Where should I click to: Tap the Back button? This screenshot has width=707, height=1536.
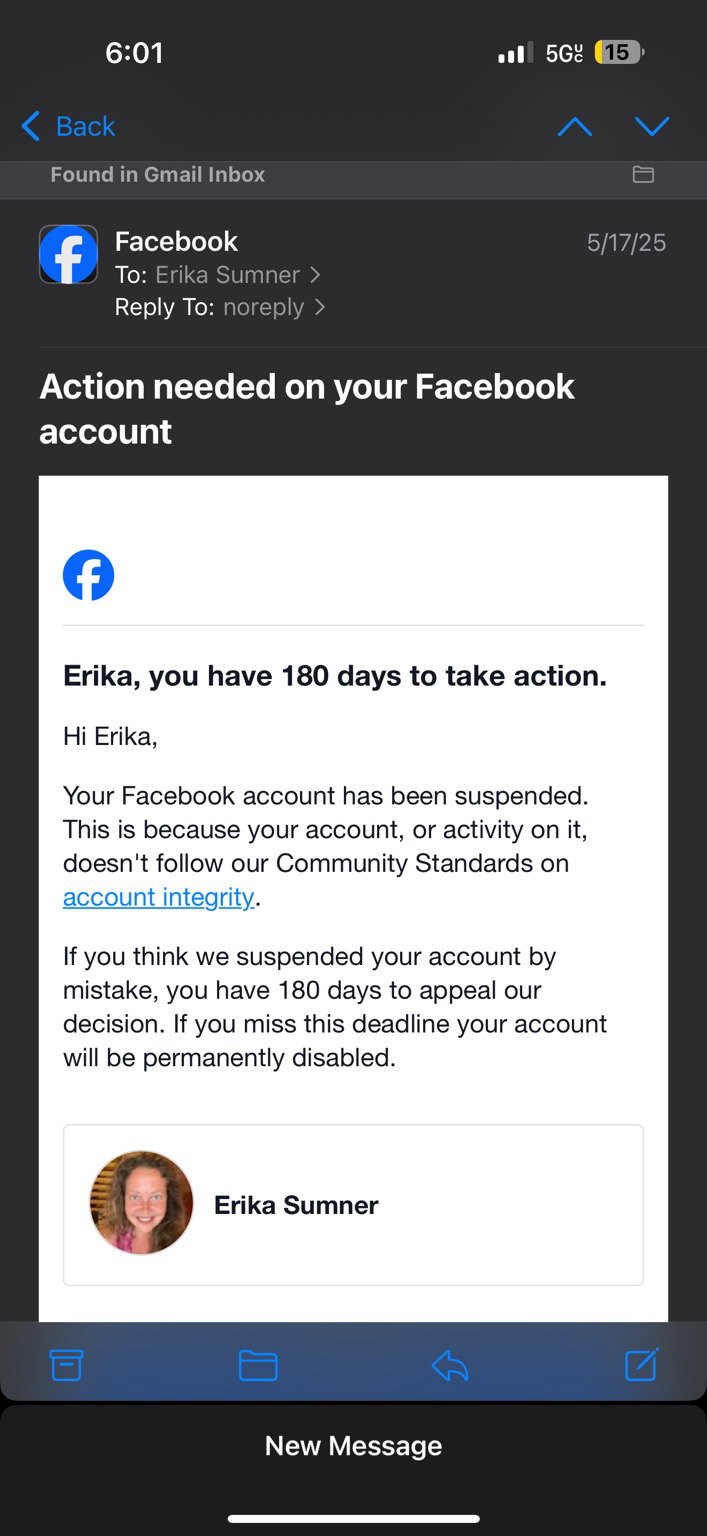[x=68, y=126]
